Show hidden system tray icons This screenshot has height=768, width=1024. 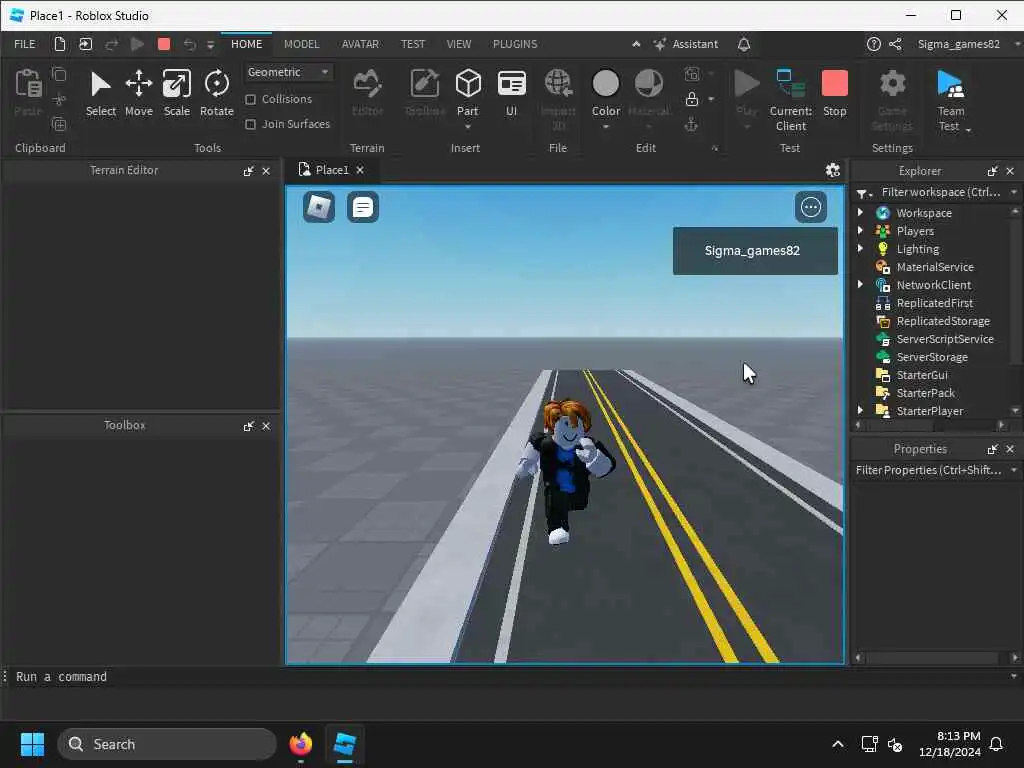point(837,744)
